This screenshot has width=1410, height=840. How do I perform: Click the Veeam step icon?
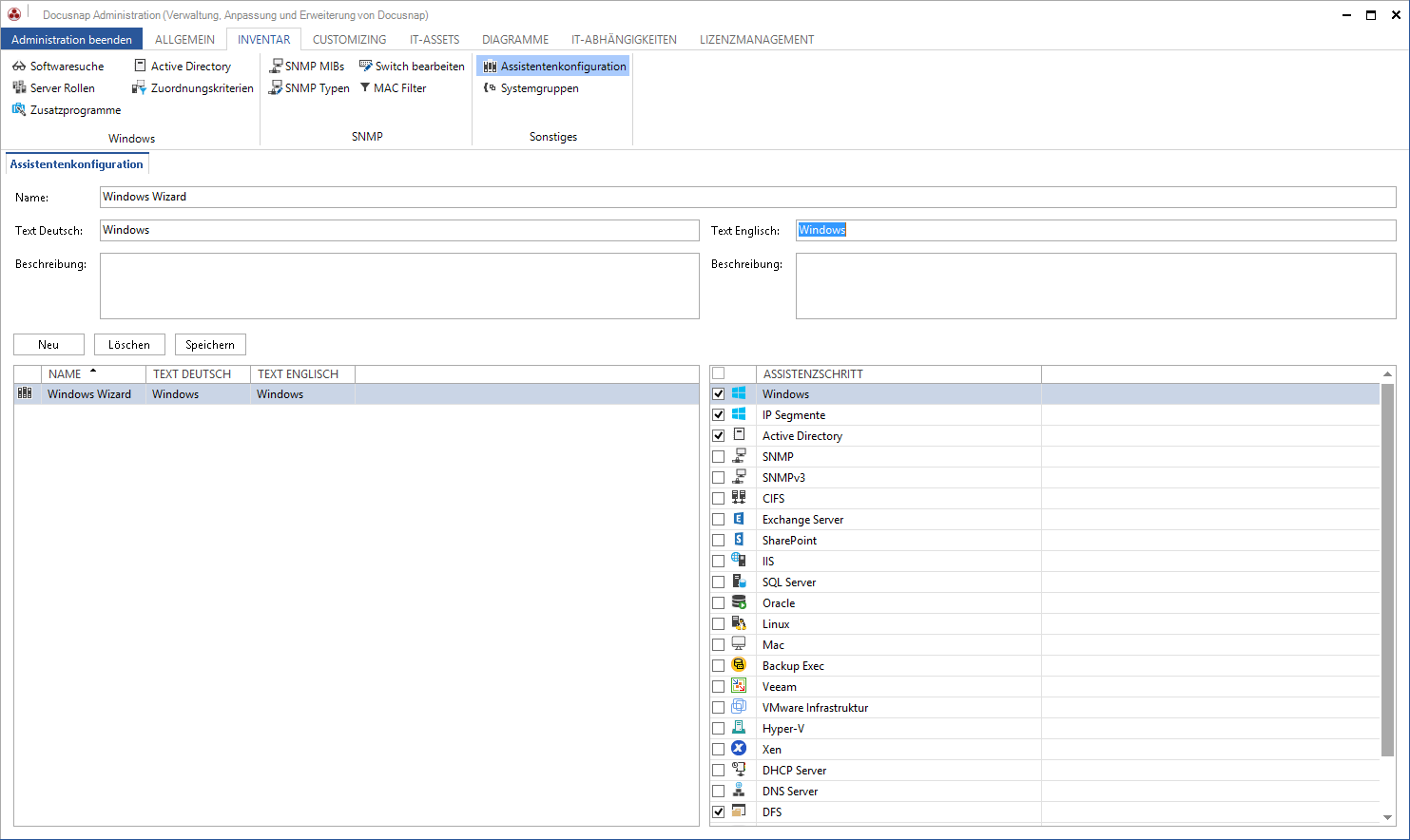tap(739, 686)
